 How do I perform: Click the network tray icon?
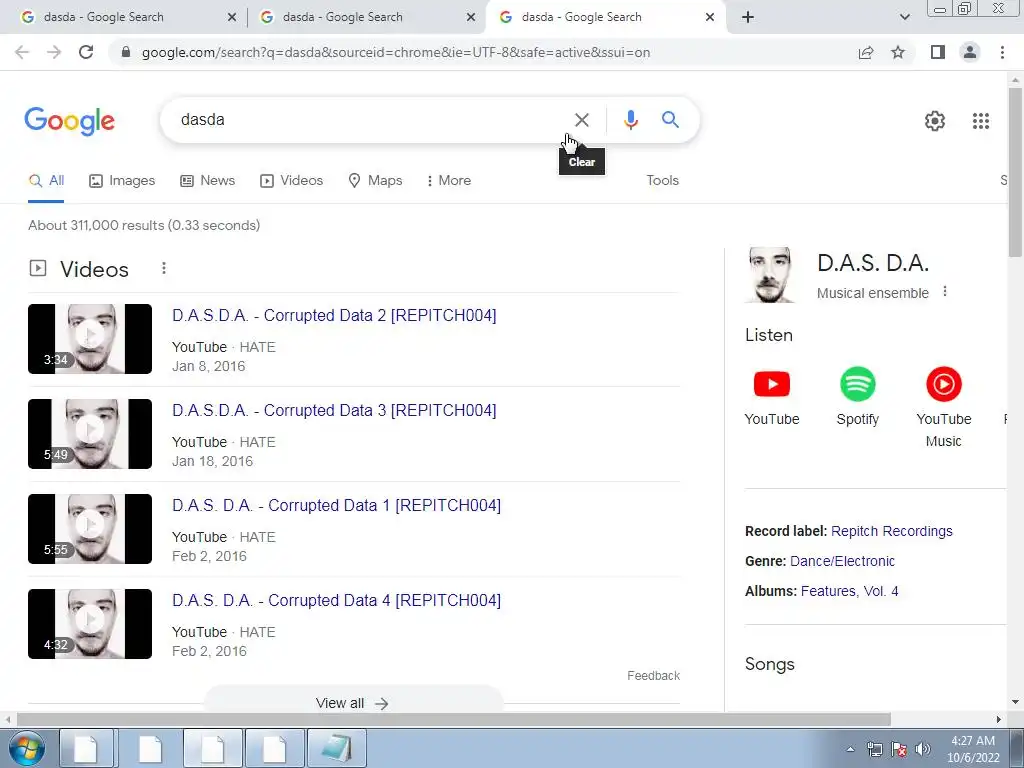pos(874,749)
